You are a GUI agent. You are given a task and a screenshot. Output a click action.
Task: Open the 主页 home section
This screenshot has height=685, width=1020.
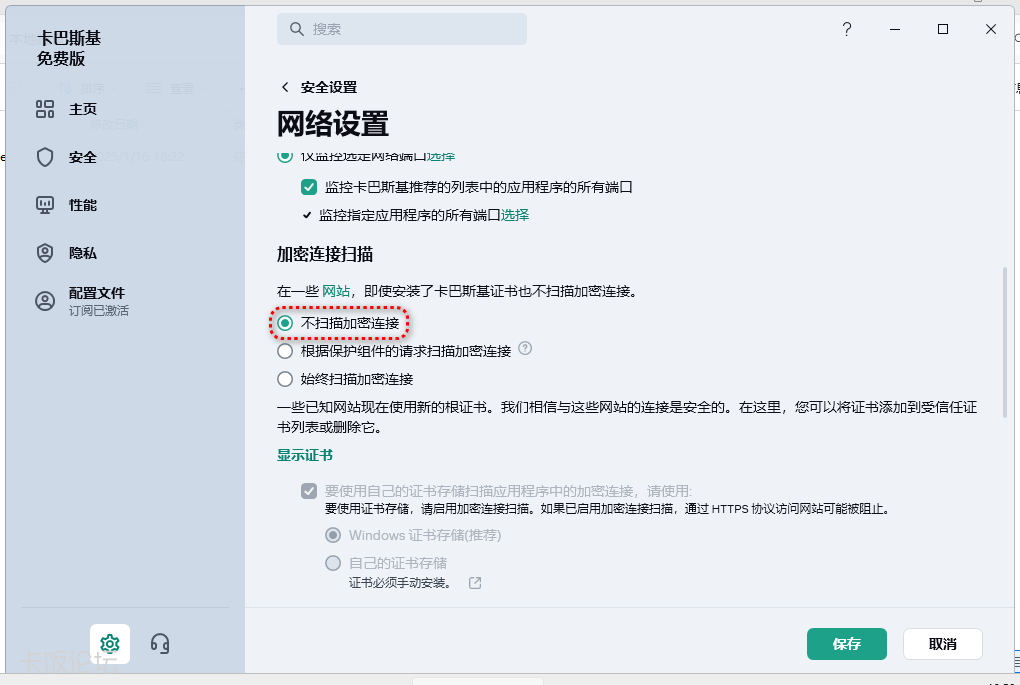(x=83, y=109)
